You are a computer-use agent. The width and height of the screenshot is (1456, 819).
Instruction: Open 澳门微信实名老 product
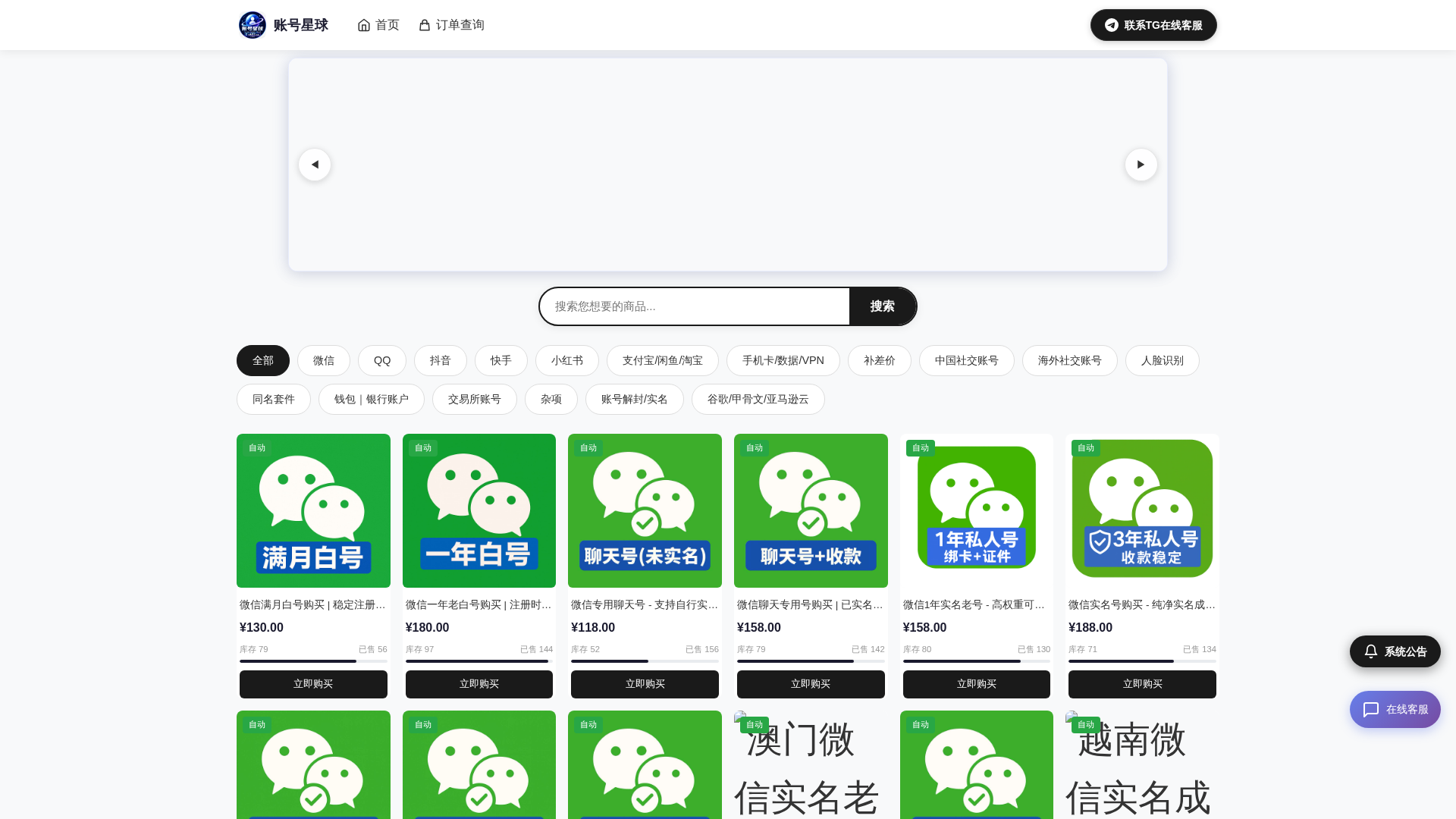point(811,764)
